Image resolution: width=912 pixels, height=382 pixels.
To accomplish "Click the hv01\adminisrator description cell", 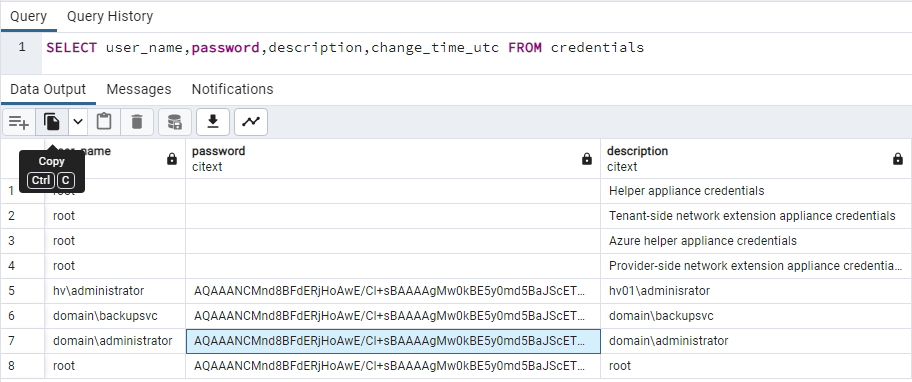I will (756, 291).
